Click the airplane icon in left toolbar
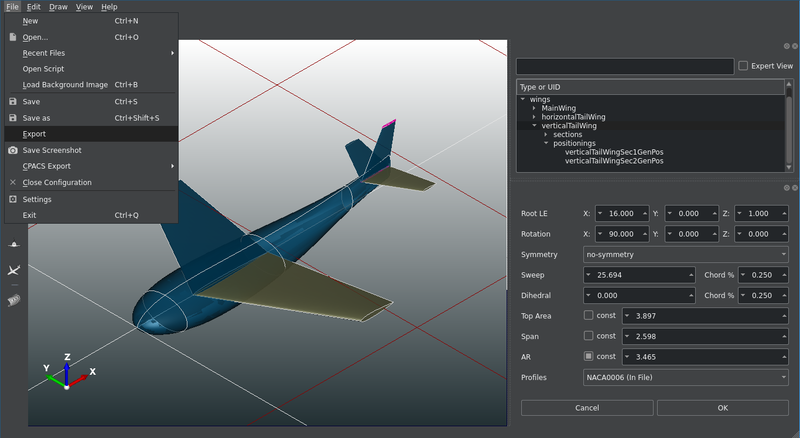This screenshot has width=800, height=438. coord(14,271)
